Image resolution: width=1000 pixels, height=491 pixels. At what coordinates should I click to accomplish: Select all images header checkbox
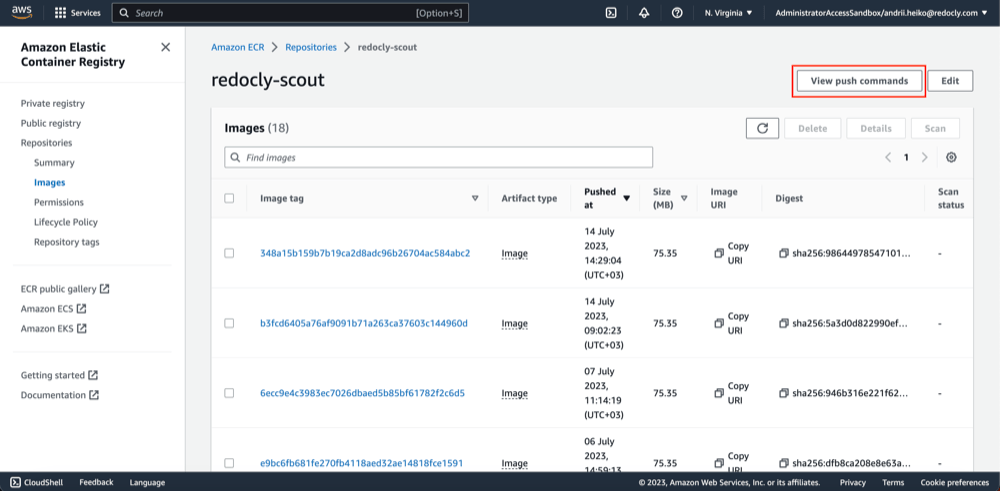229,198
